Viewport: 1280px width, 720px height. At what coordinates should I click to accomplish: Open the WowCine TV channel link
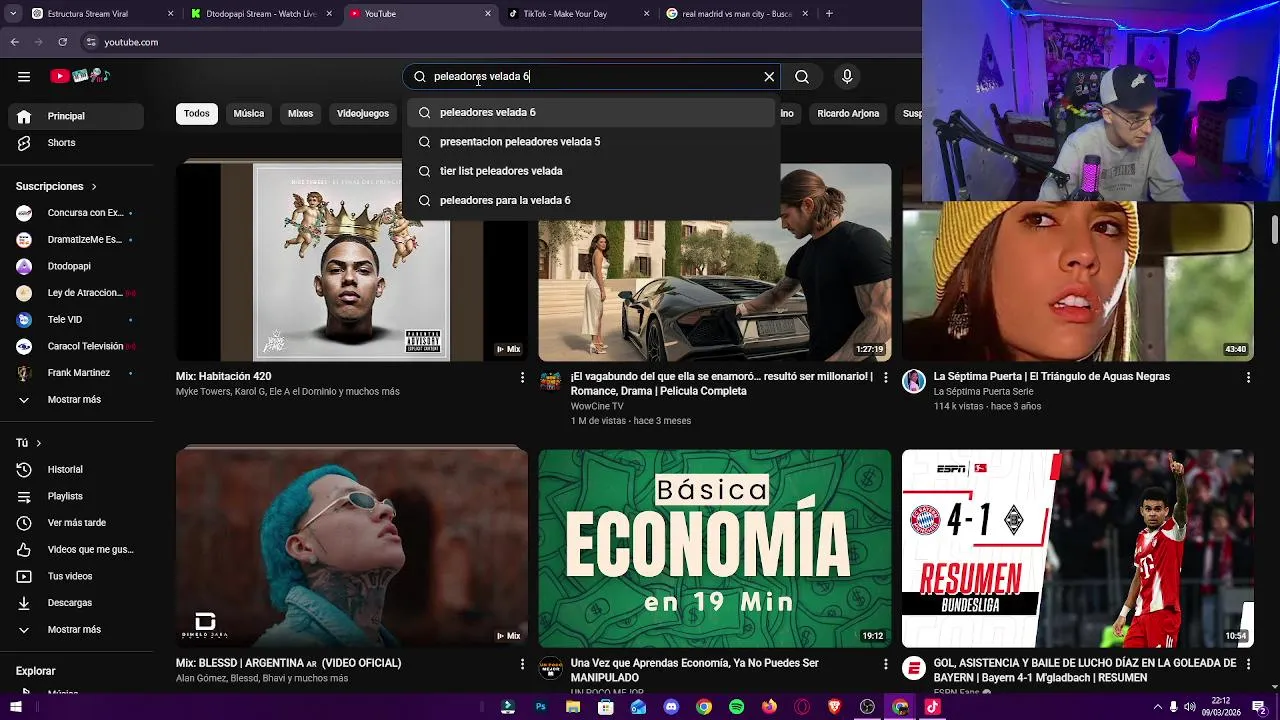pyautogui.click(x=597, y=406)
